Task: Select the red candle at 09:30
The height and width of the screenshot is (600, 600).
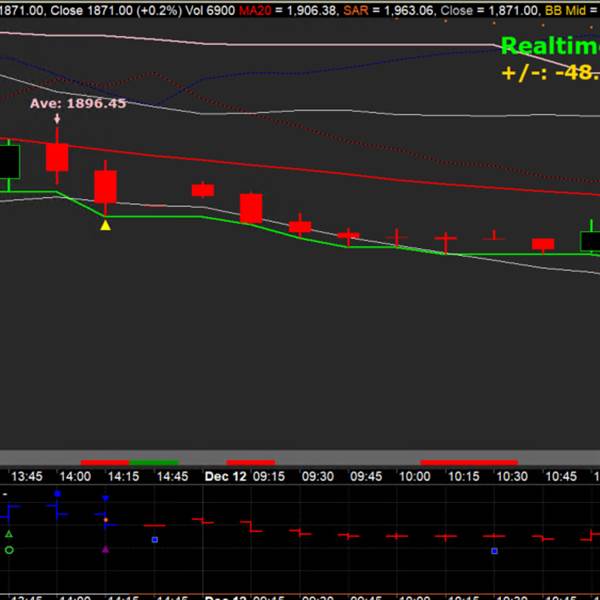Action: [300, 227]
